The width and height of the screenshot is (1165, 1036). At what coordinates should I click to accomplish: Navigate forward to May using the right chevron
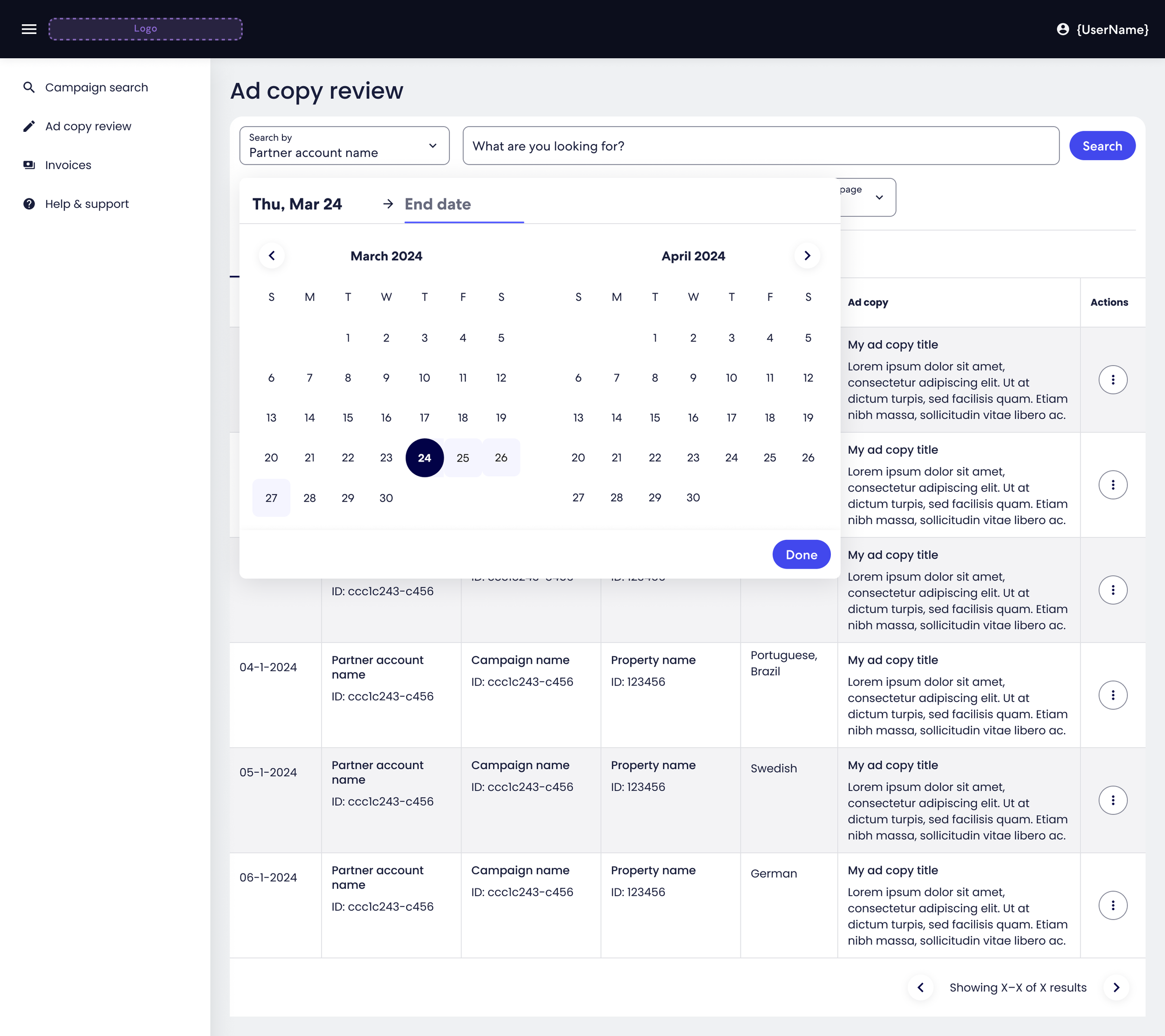[x=807, y=256]
